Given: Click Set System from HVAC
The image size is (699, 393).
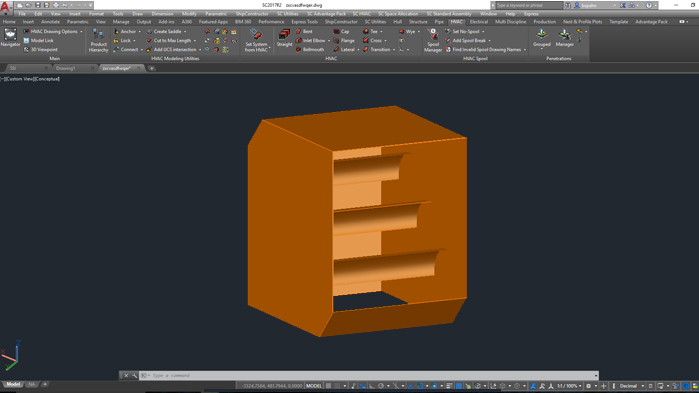Looking at the screenshot, I should tap(256, 40).
